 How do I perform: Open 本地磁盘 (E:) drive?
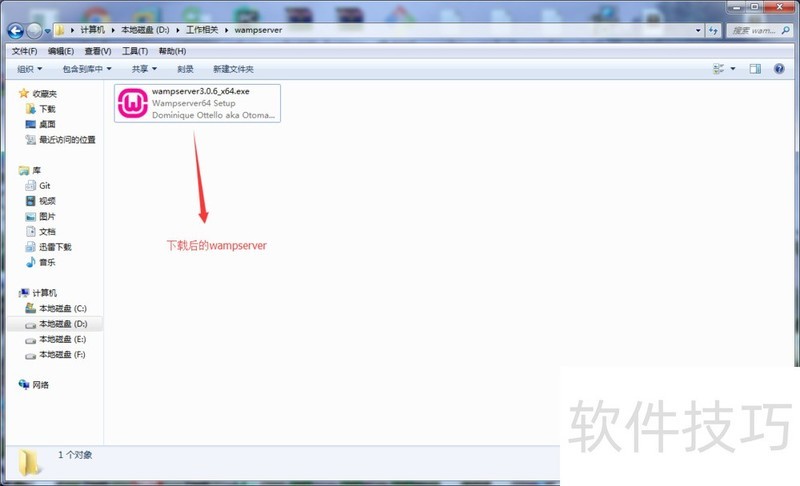coord(56,339)
